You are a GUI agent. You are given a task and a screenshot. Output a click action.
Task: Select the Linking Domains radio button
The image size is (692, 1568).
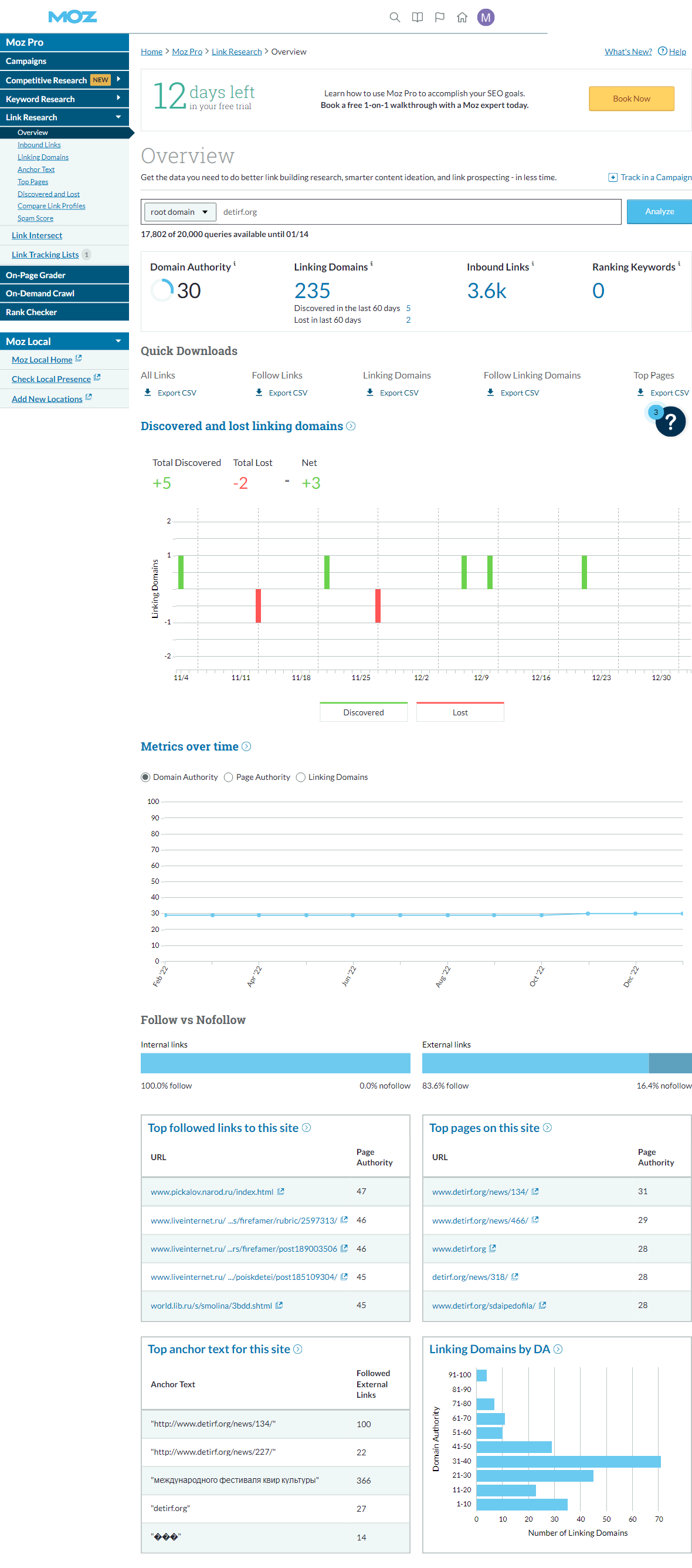click(x=300, y=777)
